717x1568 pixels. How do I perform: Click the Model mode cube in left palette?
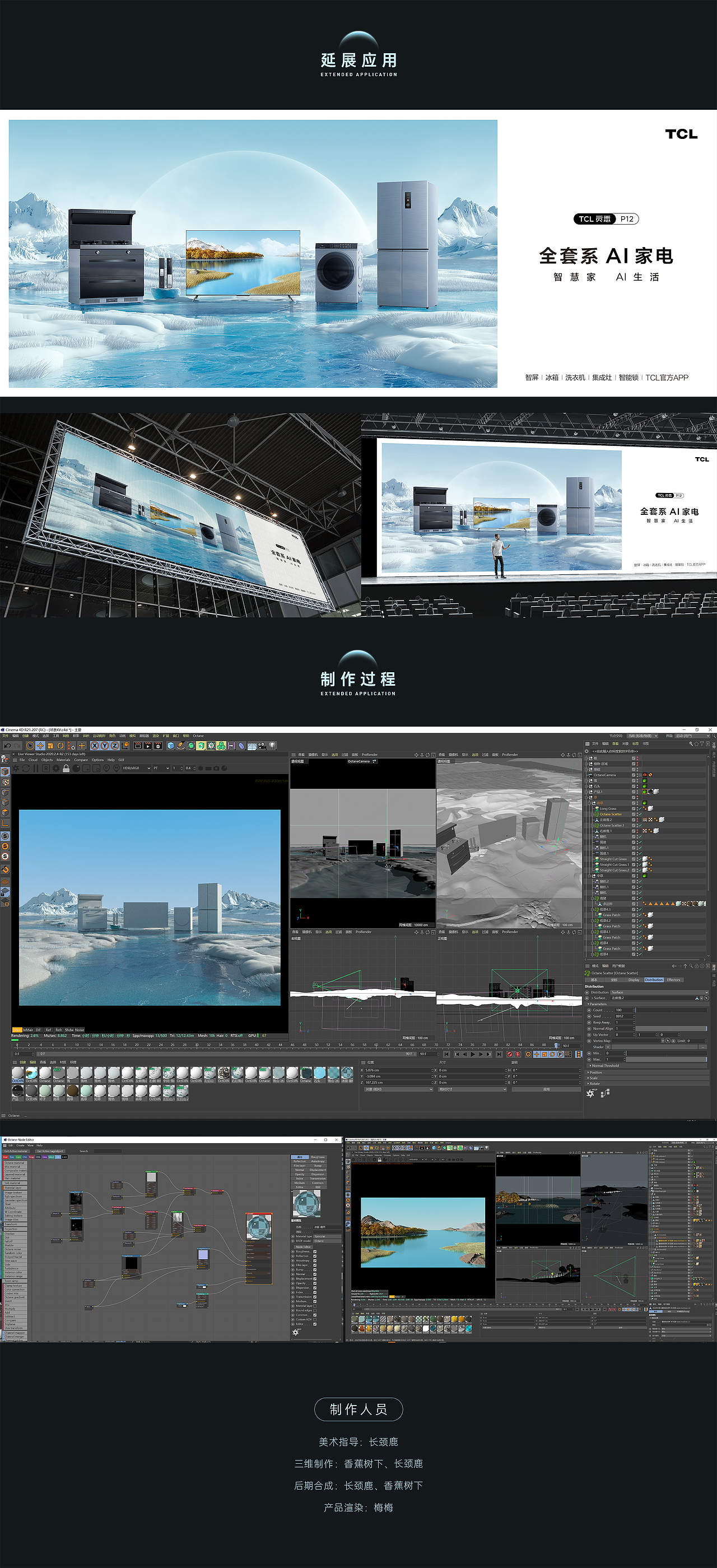tap(5, 772)
